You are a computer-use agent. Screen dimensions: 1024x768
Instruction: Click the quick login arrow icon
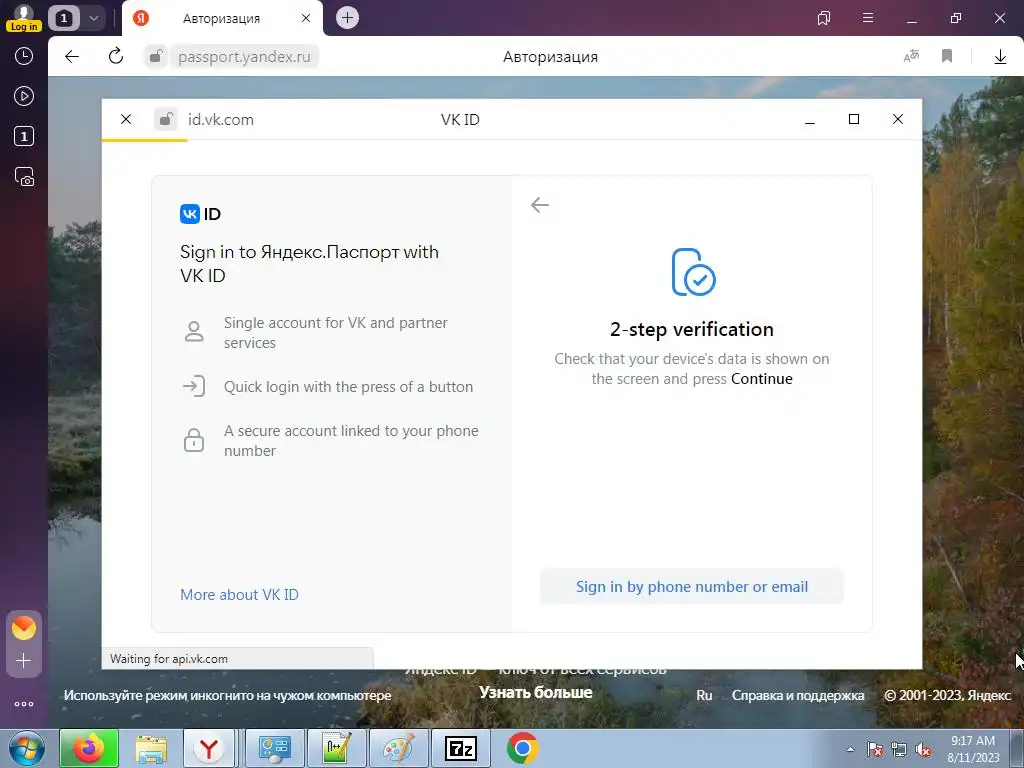[x=194, y=387]
